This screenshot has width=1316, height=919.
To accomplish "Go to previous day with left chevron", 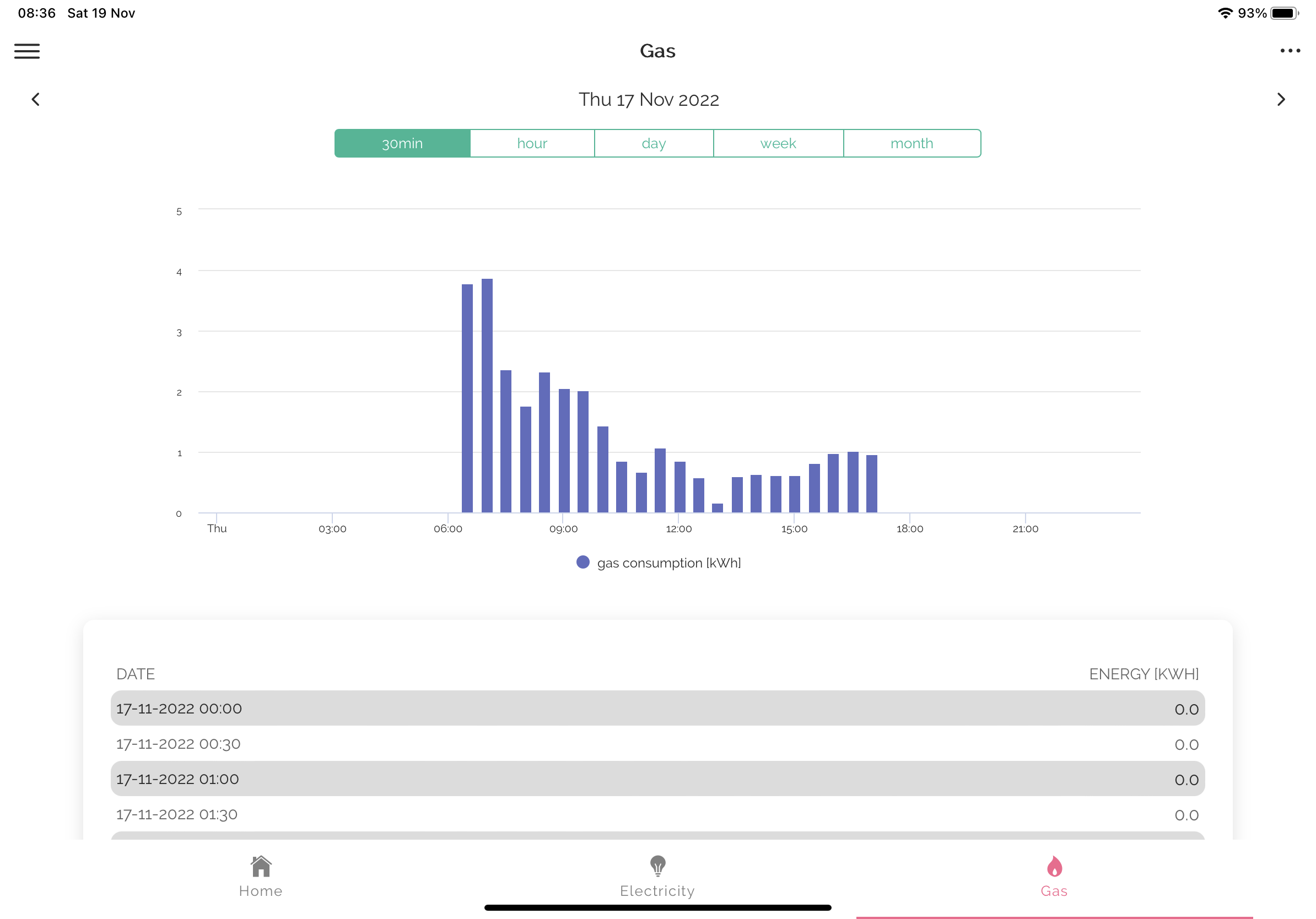I will tap(35, 100).
